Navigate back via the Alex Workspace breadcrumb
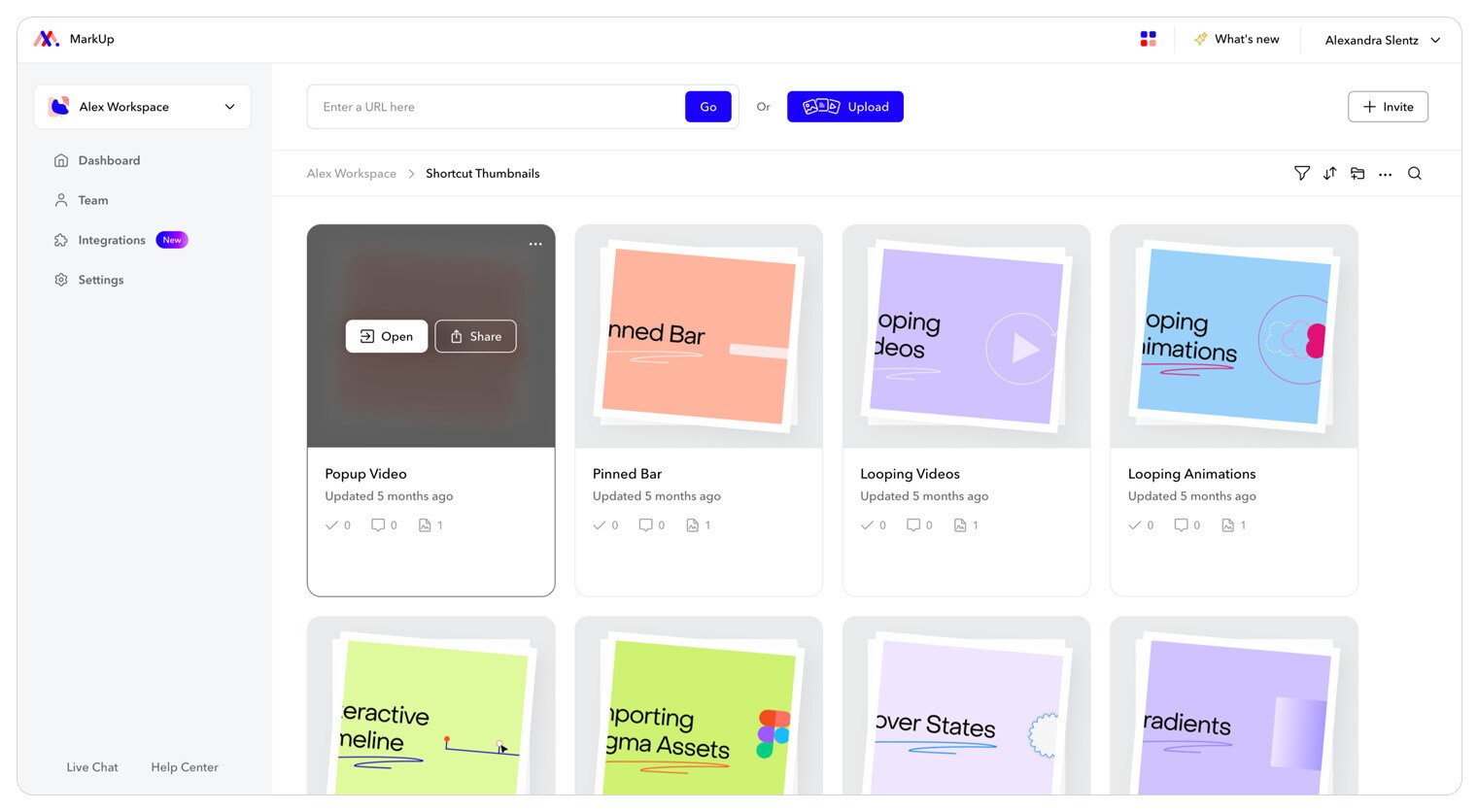Screen dimensions: 1478x812 click(351, 173)
